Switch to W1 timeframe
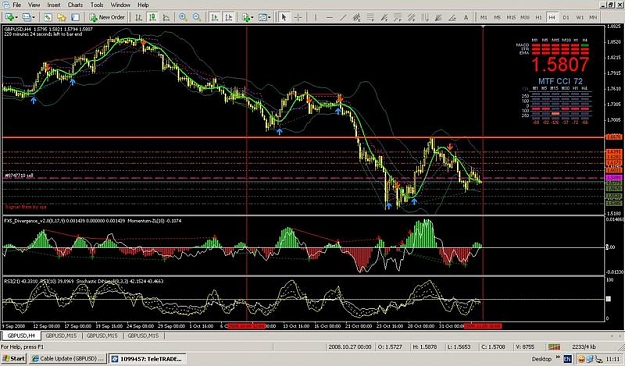Image resolution: width=625 pixels, height=366 pixels. 580,17
